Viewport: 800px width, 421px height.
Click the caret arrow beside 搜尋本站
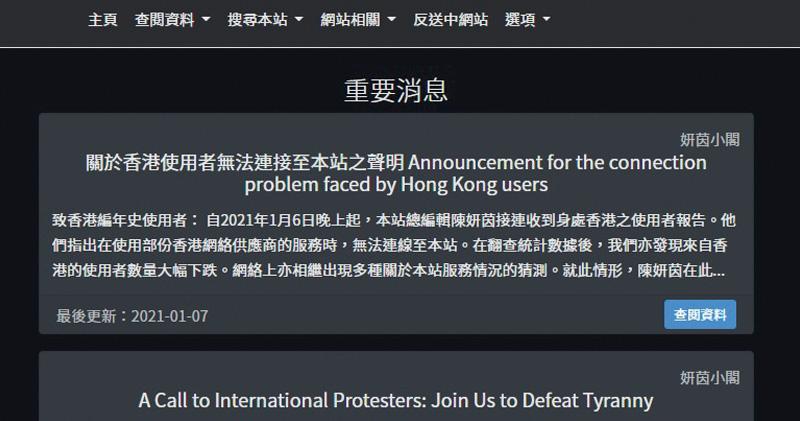click(299, 20)
